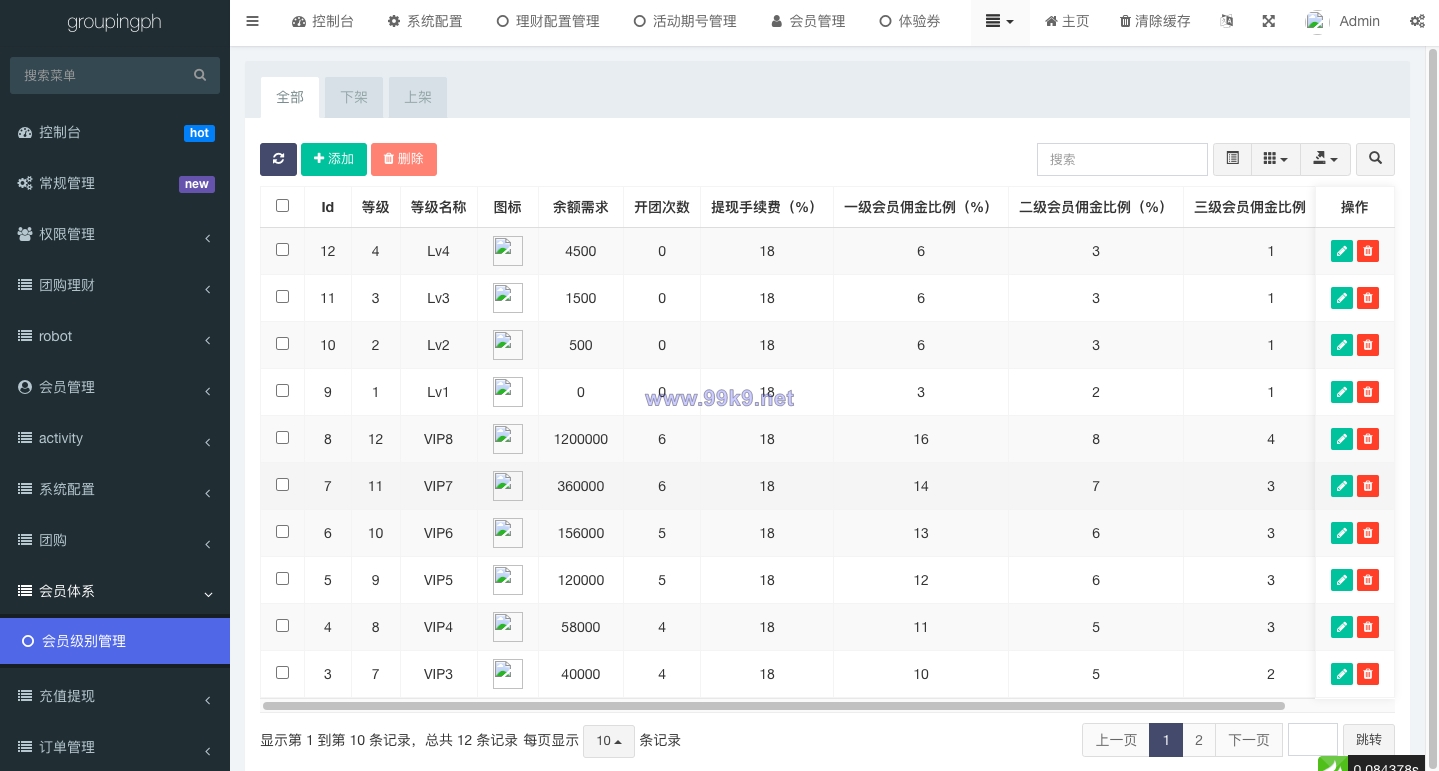Image resolution: width=1439 pixels, height=771 pixels.
Task: Delete the Lv2 row with trash icon
Action: coord(1368,345)
